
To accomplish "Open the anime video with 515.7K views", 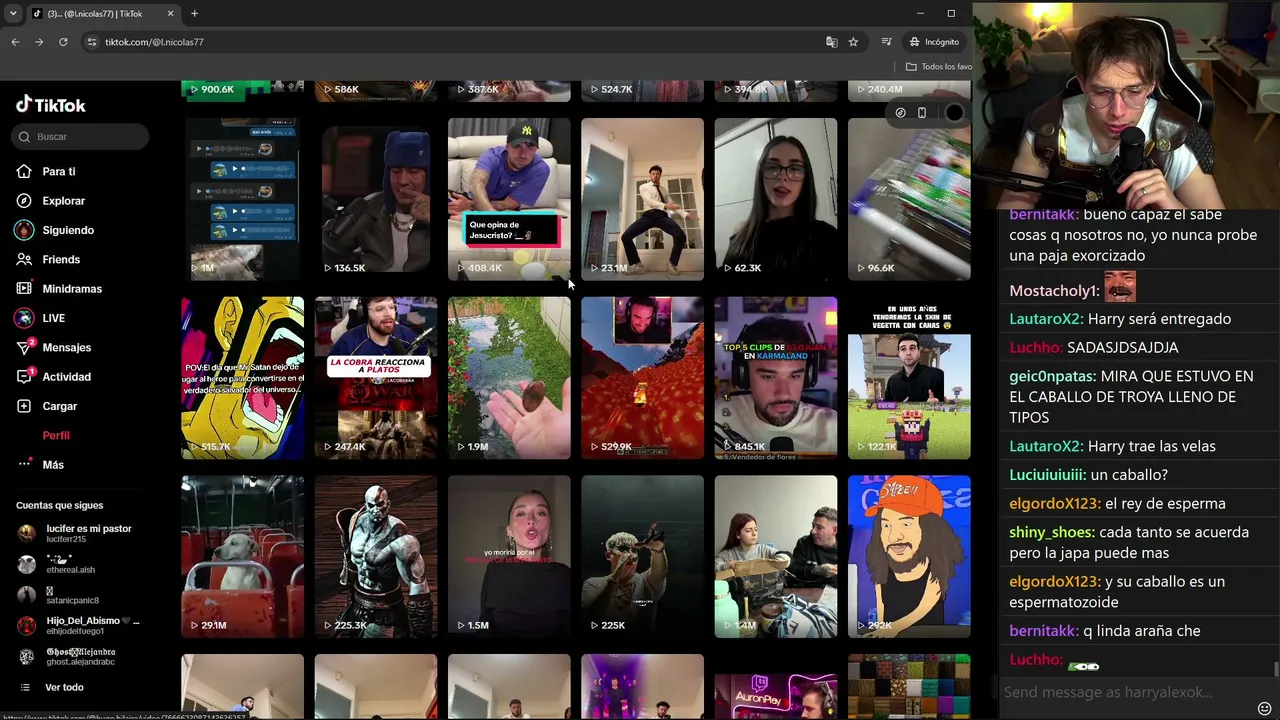I will coord(242,378).
